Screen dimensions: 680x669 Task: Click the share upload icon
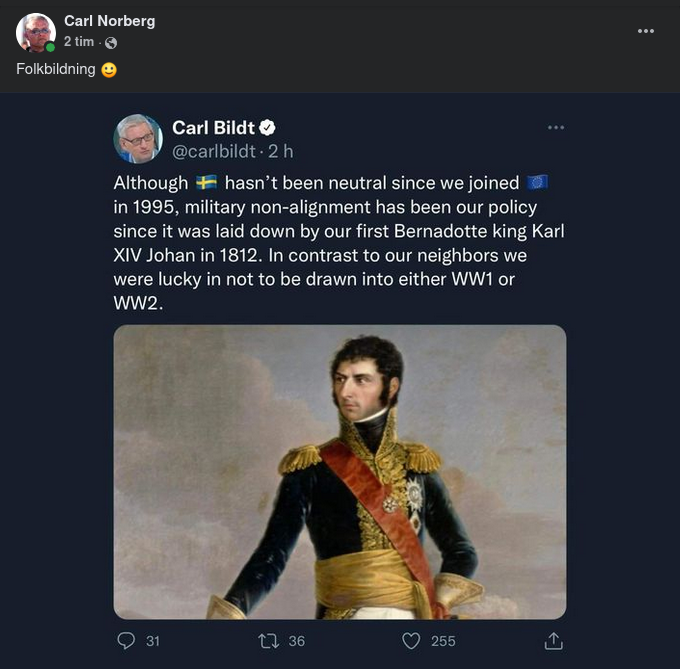click(x=554, y=640)
